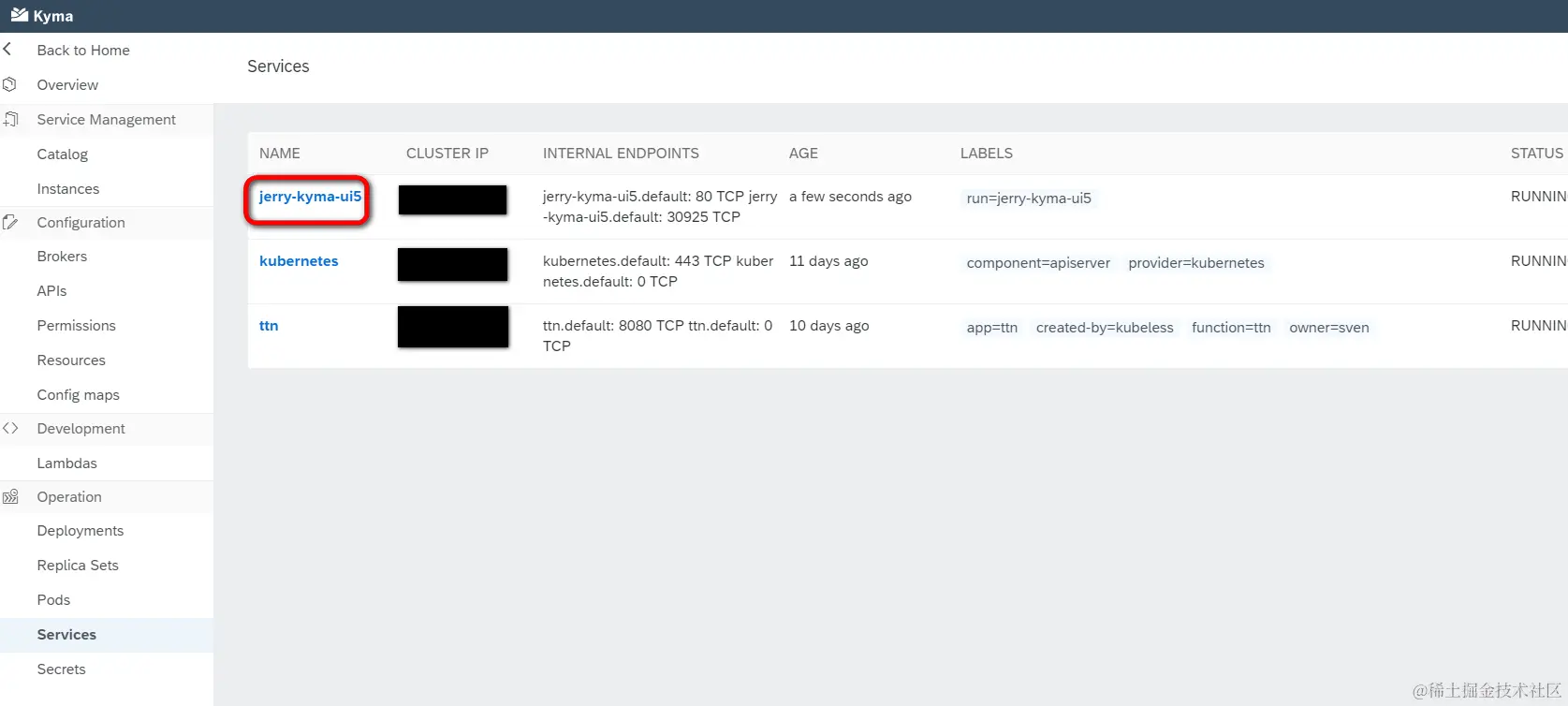Click the LABELS column header
The image size is (1568, 706).
coord(987,154)
